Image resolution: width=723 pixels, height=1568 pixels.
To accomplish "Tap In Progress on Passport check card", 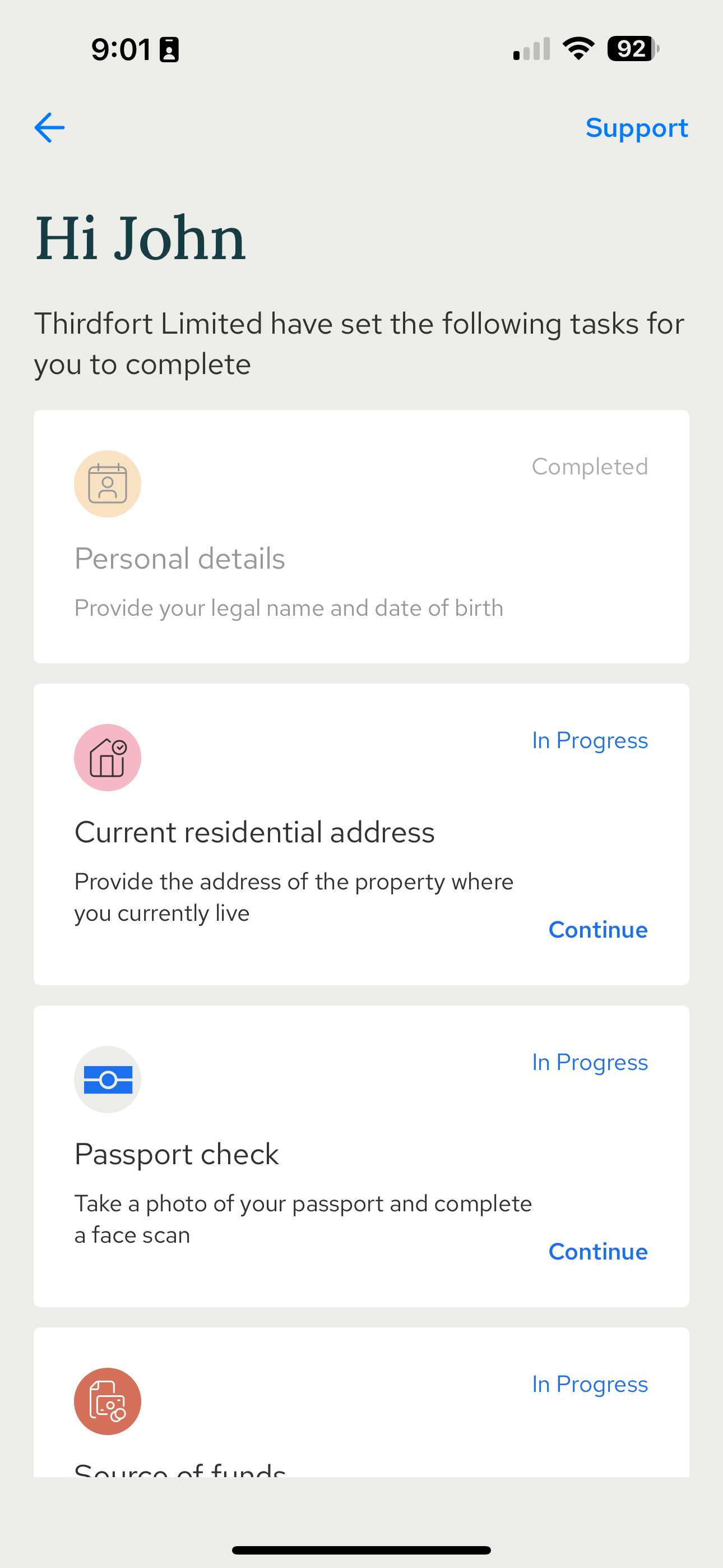I will 590,1062.
